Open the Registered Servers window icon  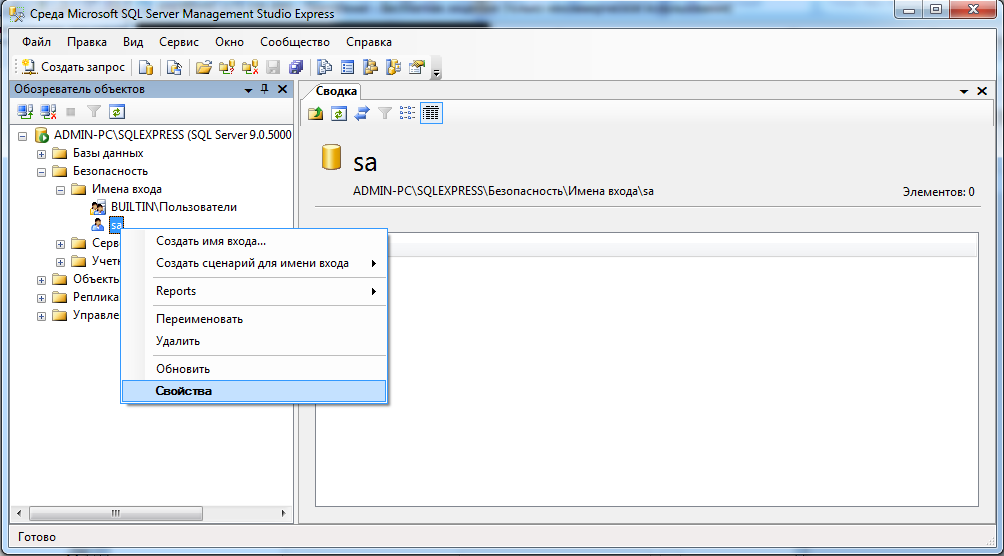(325, 67)
